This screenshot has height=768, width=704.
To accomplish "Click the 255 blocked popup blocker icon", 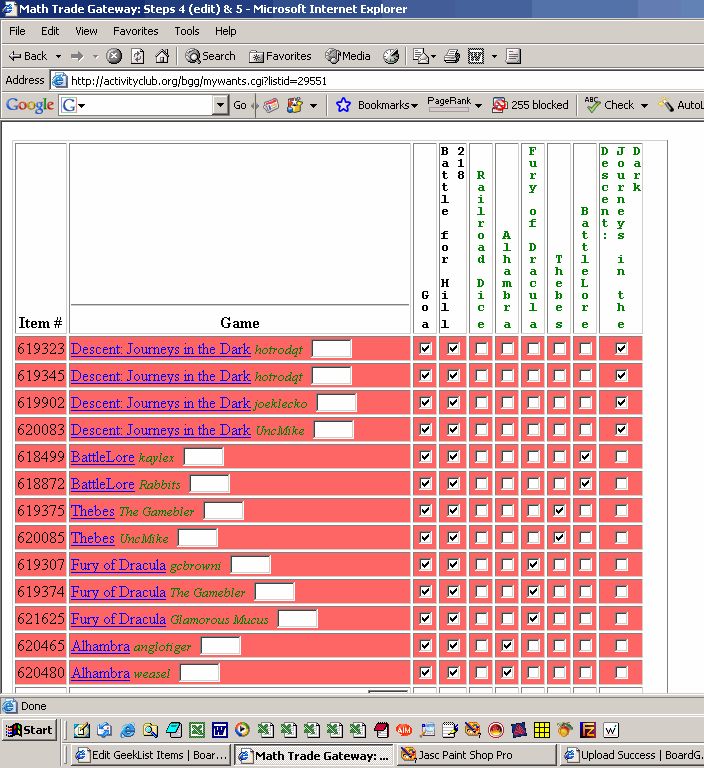I will click(531, 105).
